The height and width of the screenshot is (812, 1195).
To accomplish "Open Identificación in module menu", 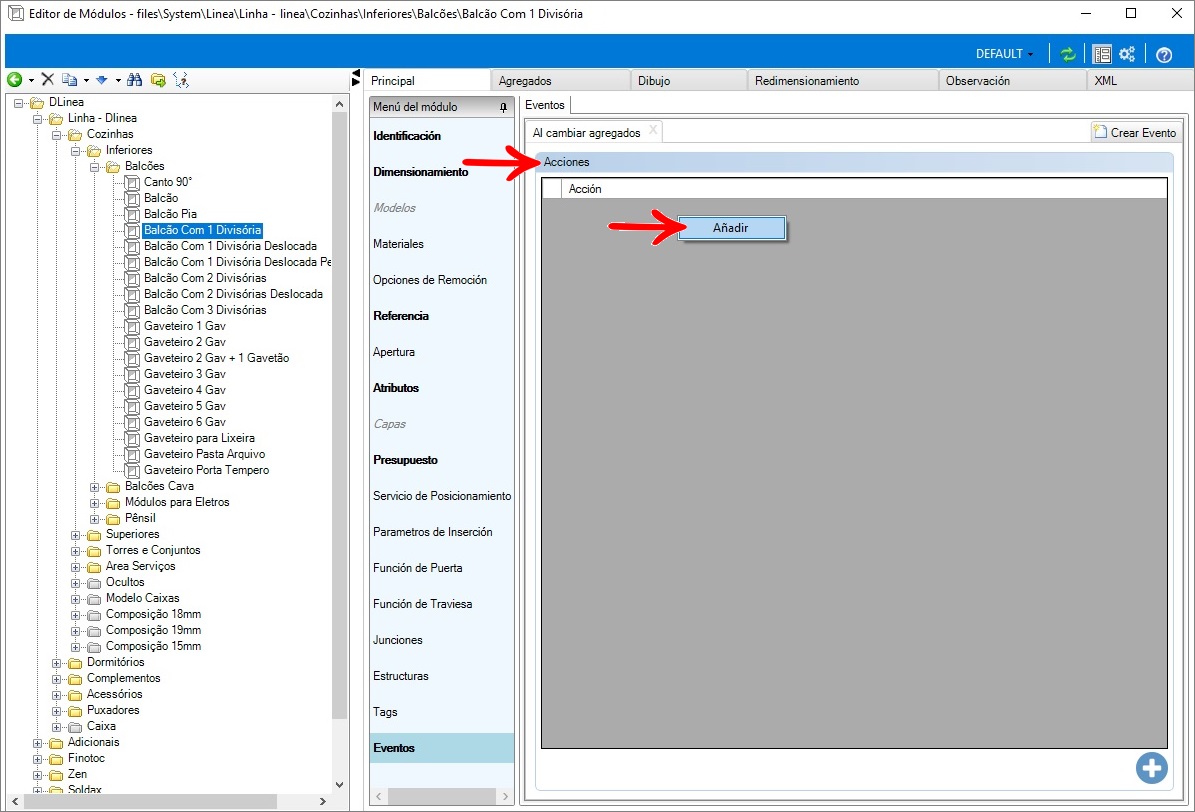I will [x=407, y=136].
